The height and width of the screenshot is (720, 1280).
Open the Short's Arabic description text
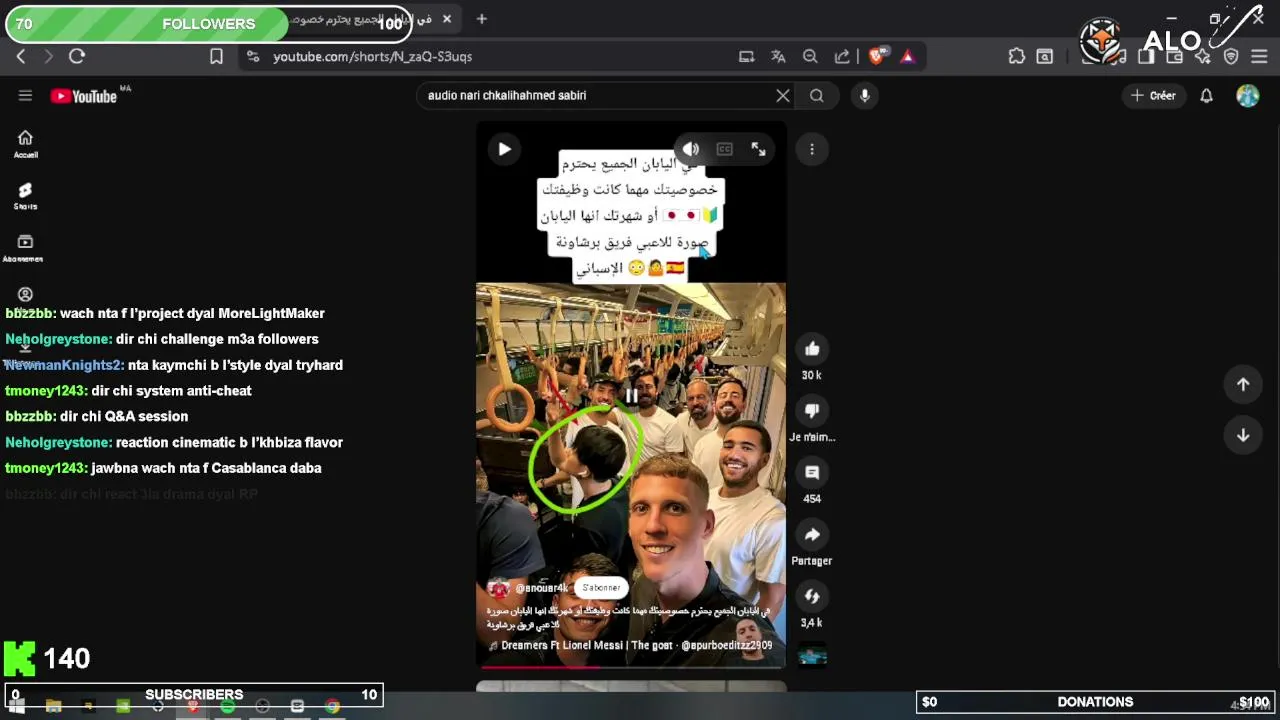[x=628, y=617]
